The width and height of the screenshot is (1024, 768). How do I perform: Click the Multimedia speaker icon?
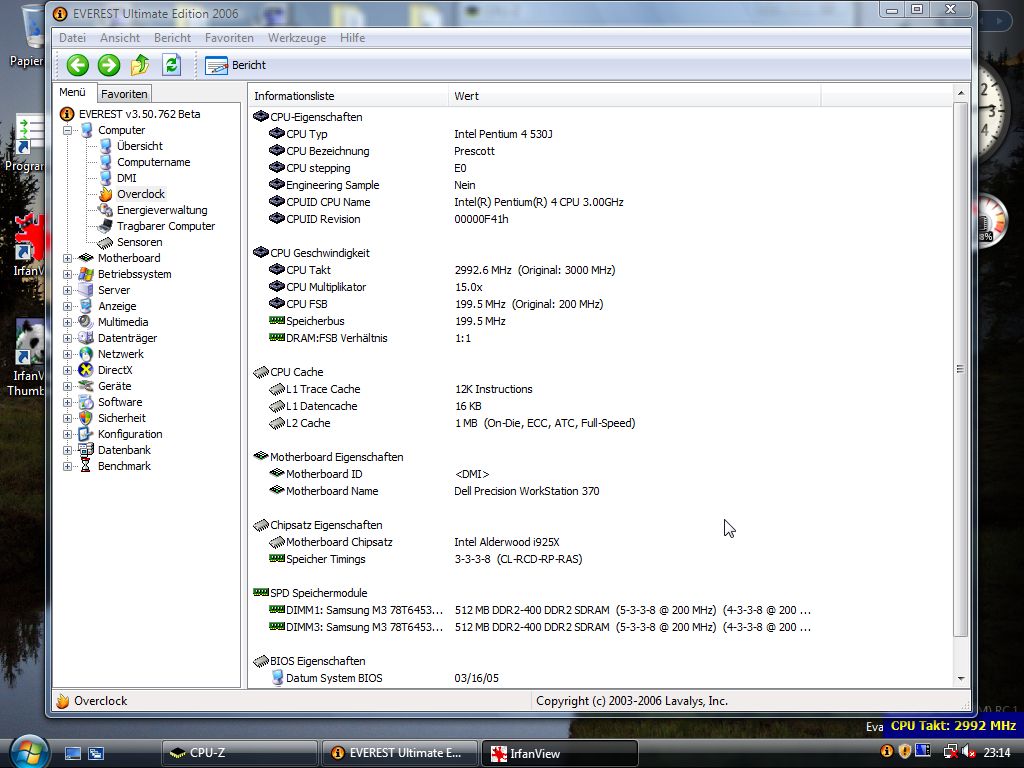click(86, 322)
